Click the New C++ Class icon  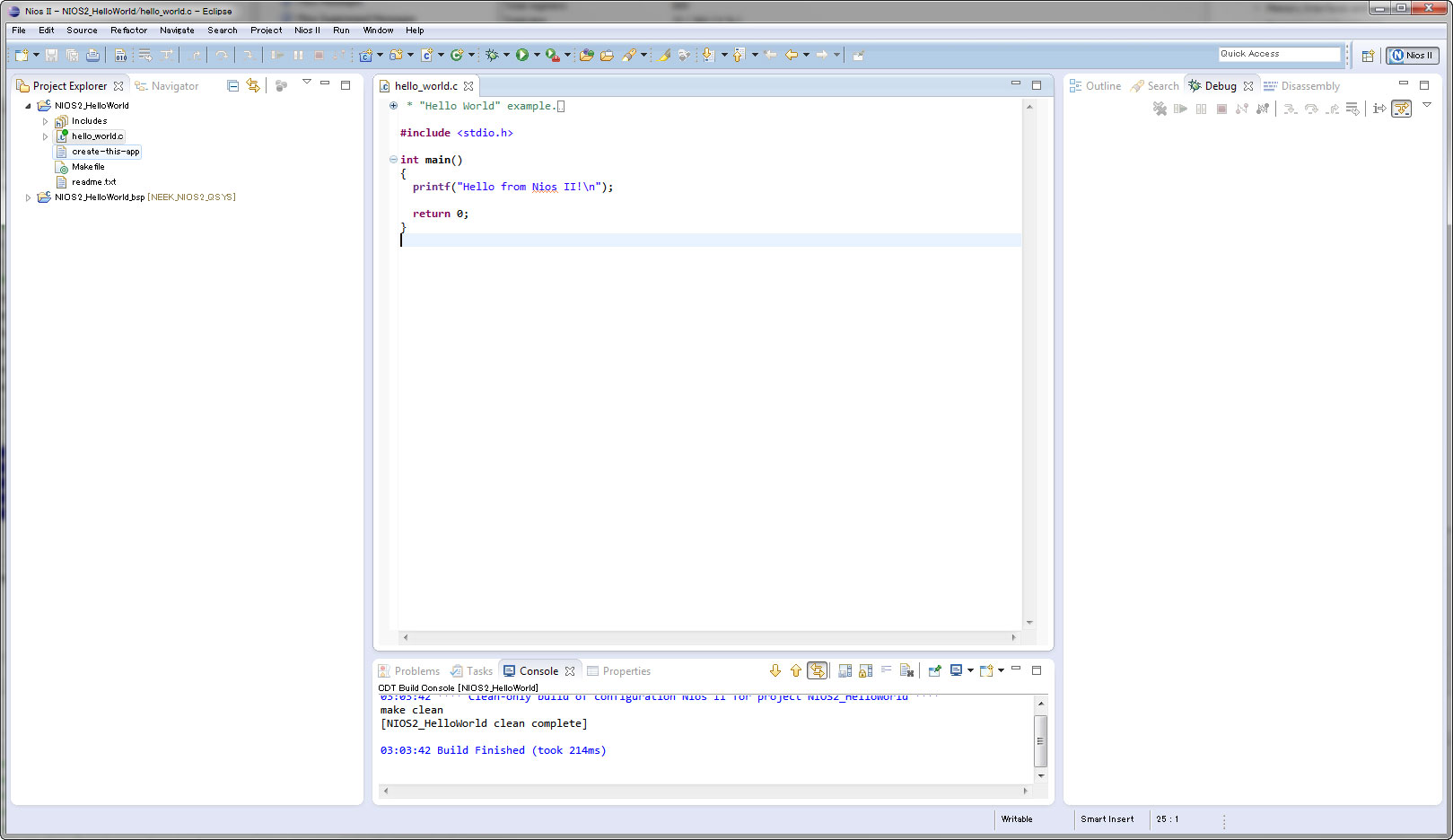(457, 56)
